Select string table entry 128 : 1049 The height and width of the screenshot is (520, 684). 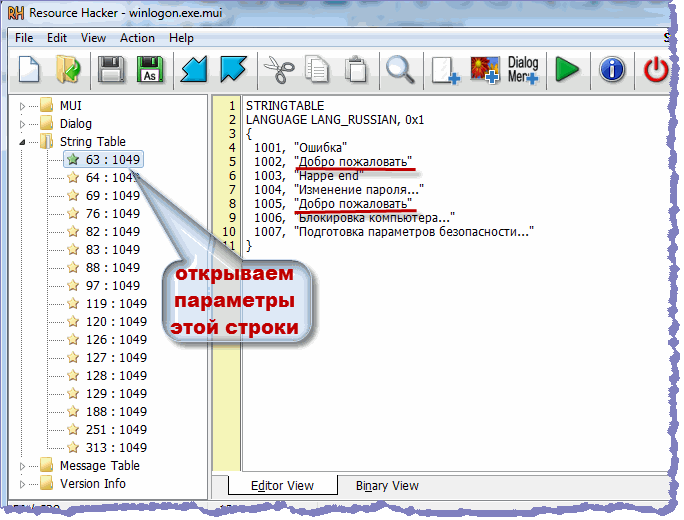[116, 376]
